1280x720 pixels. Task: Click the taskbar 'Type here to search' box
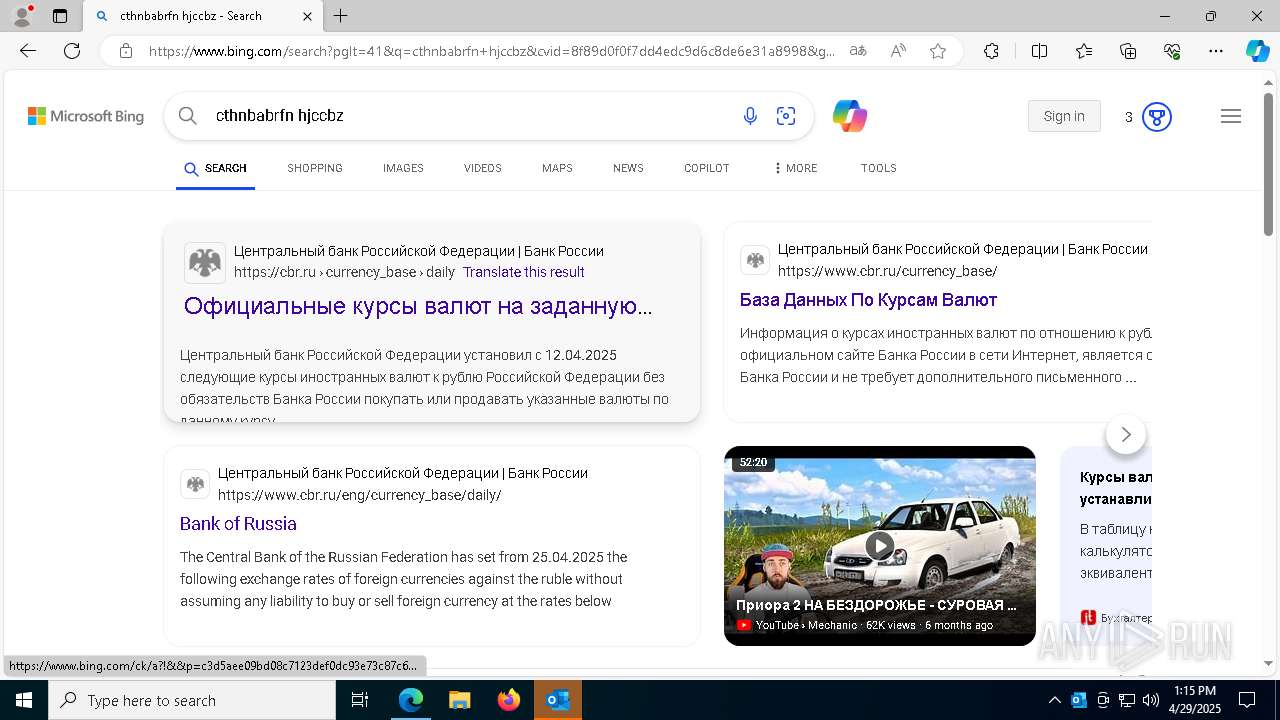[x=192, y=700]
